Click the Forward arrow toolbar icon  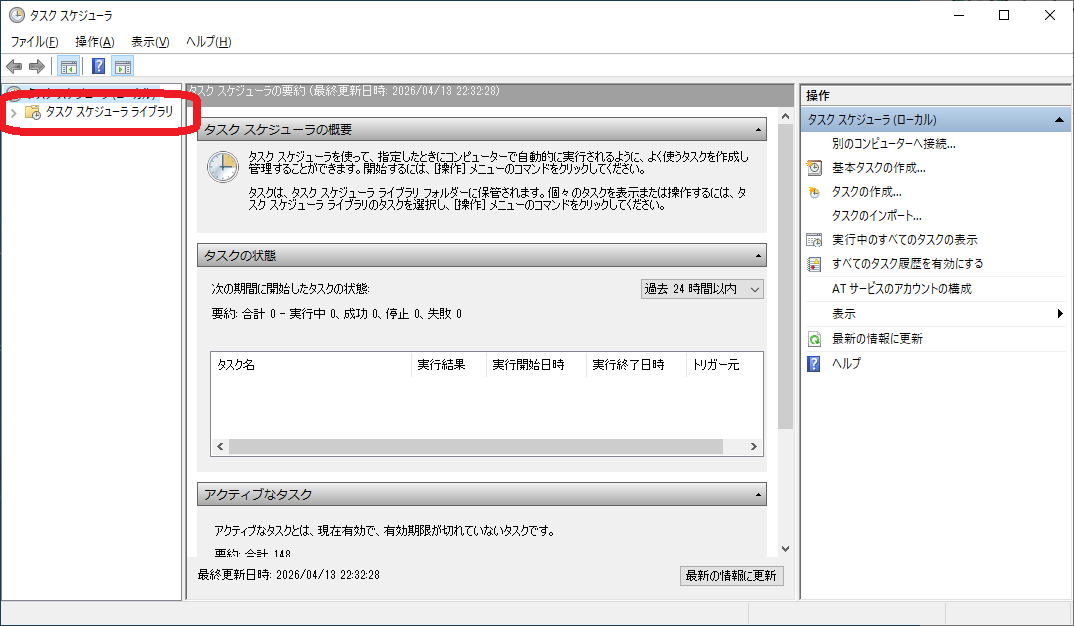37,67
